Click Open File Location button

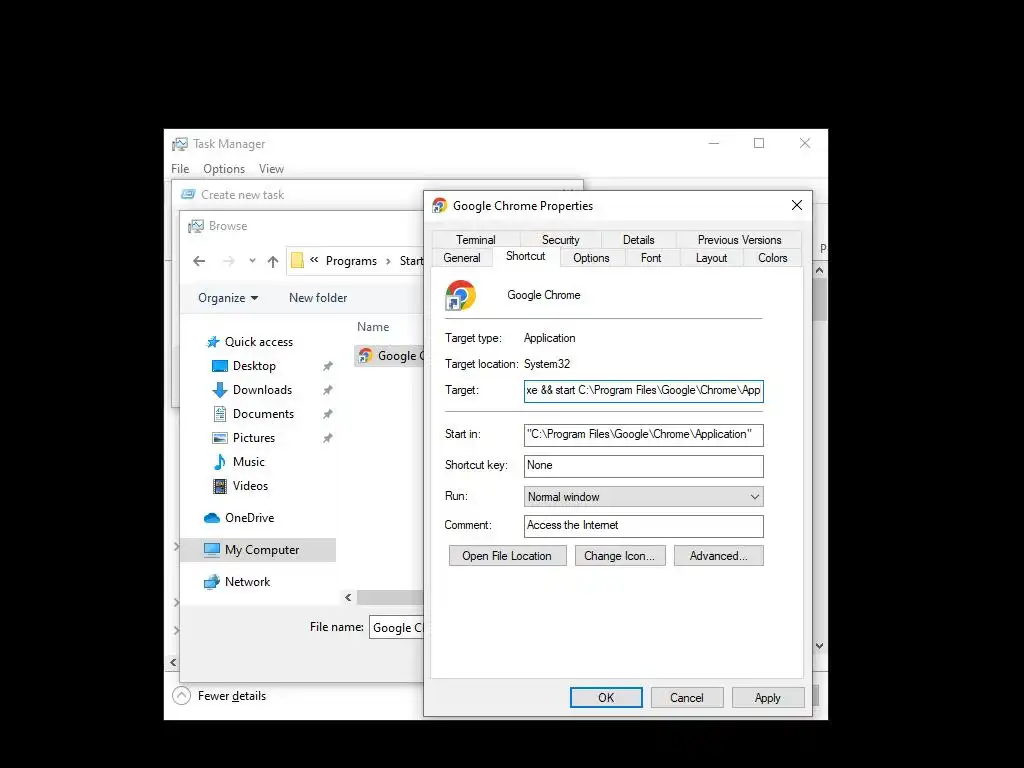click(x=507, y=556)
